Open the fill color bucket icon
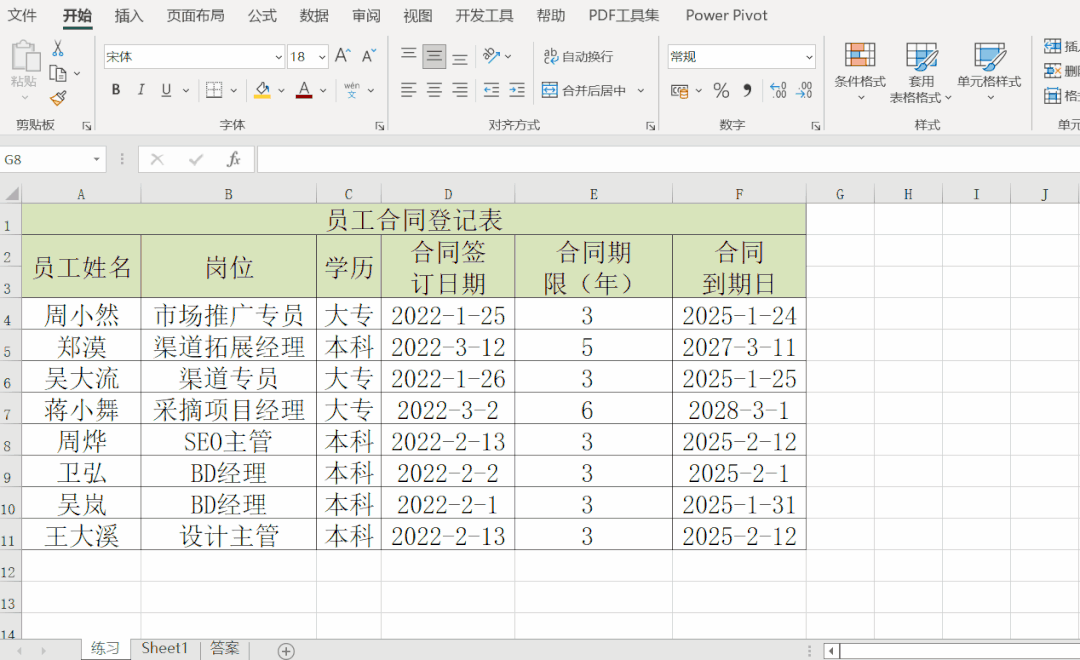 tap(262, 90)
